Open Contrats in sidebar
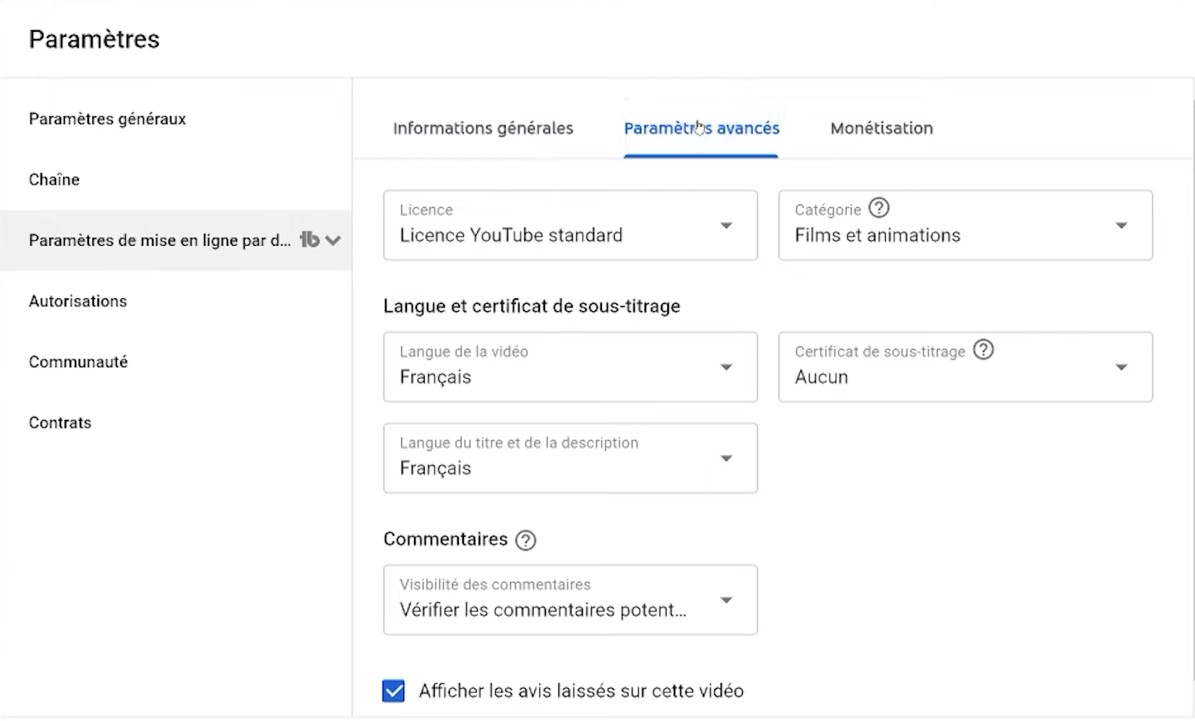This screenshot has width=1195, height=721. (60, 423)
